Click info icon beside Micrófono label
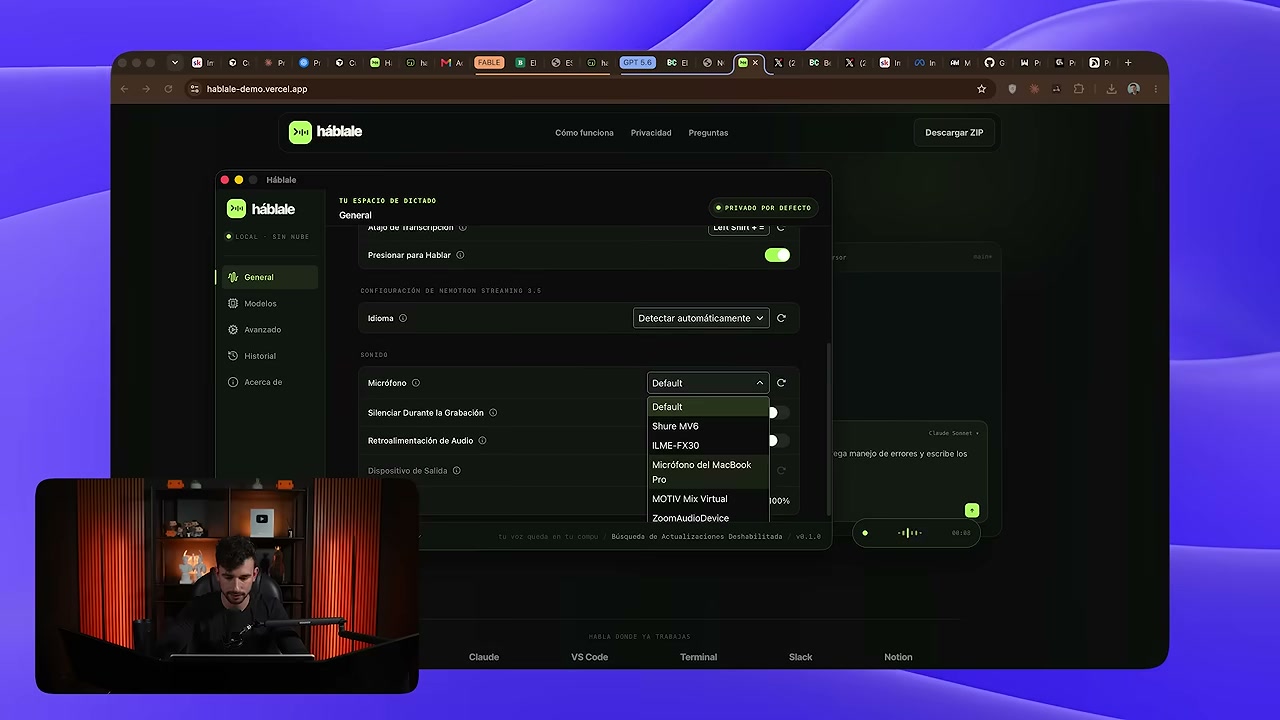The width and height of the screenshot is (1280, 720). click(416, 383)
